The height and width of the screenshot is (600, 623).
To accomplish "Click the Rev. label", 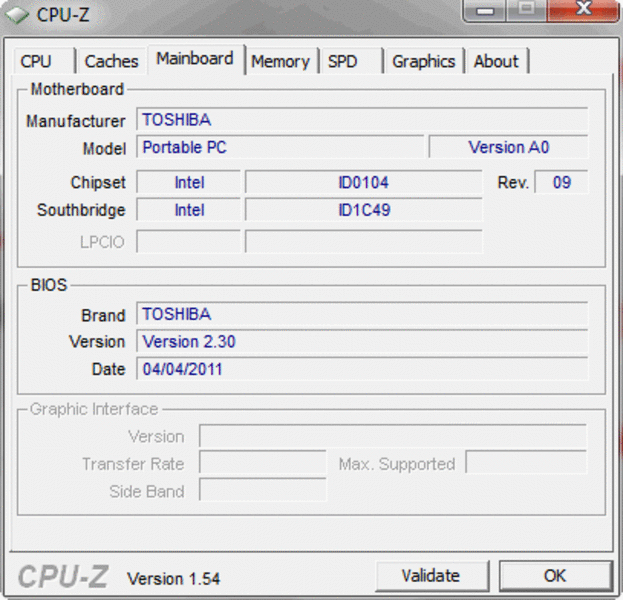I will tap(513, 182).
